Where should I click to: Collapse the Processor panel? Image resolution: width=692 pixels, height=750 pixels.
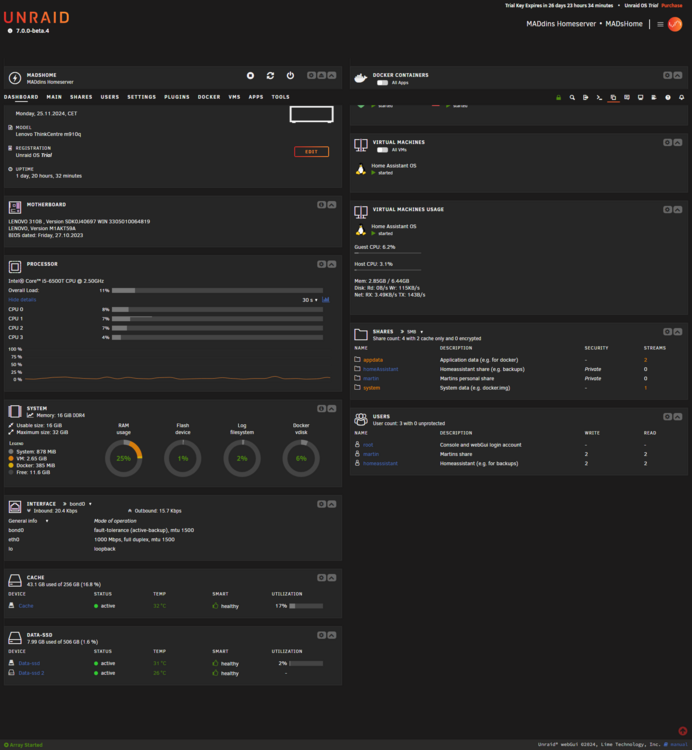coord(332,264)
